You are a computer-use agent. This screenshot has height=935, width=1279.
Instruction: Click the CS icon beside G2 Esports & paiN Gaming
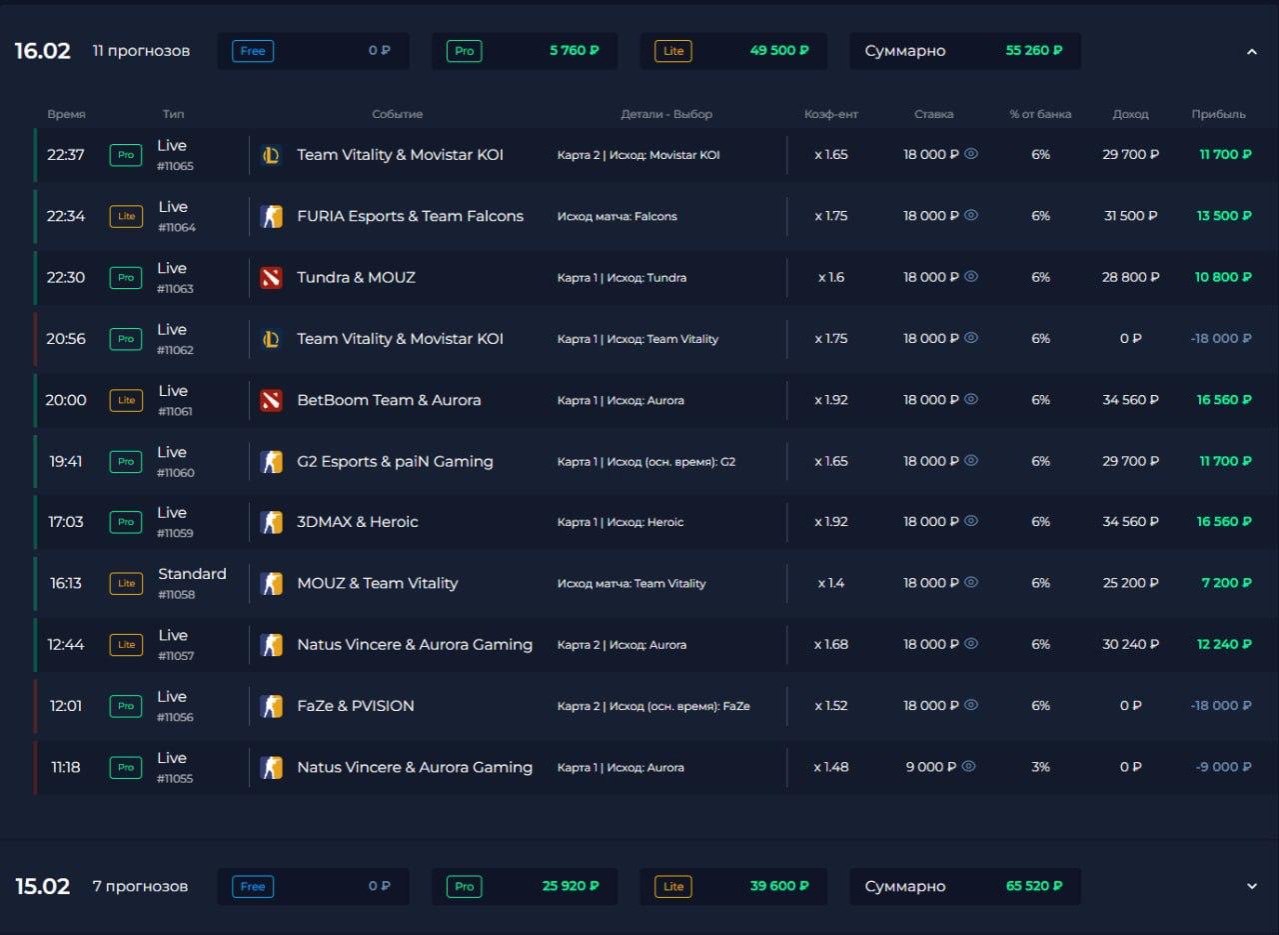(271, 461)
